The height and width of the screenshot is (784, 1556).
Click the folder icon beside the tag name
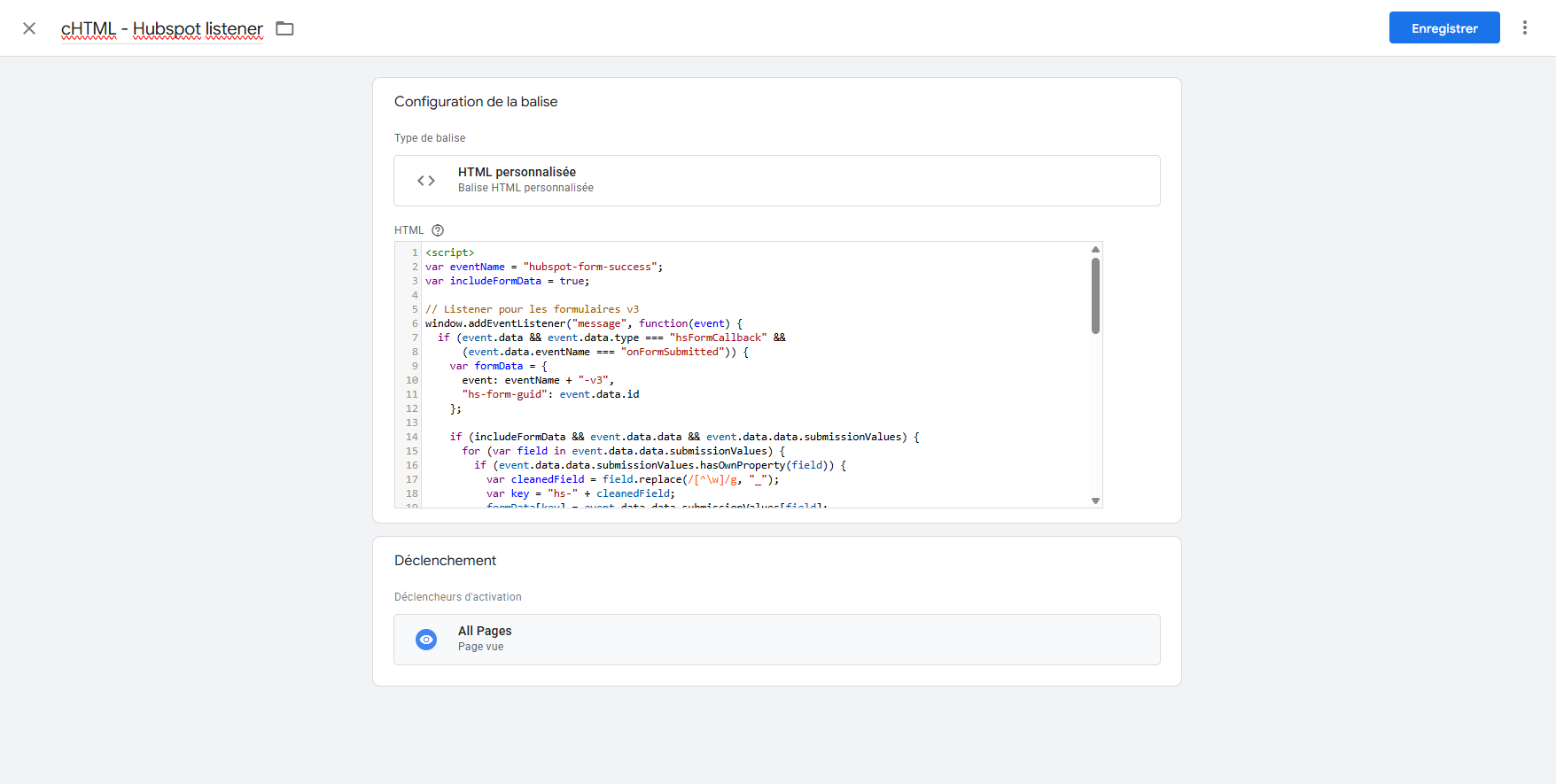pos(284,28)
